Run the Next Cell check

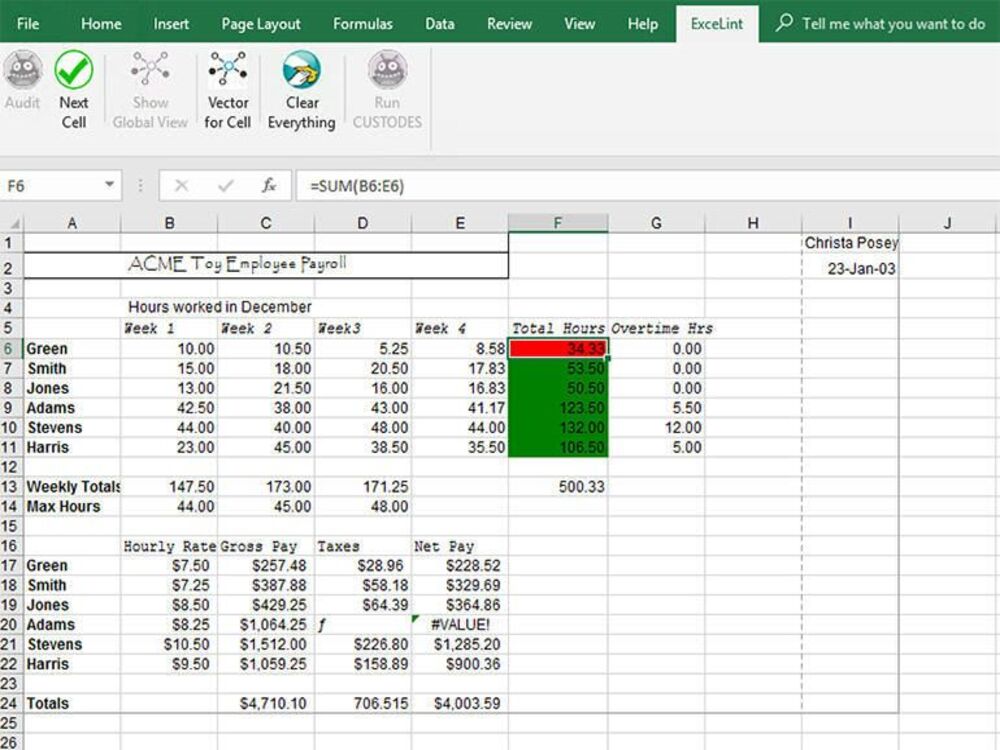coord(74,90)
